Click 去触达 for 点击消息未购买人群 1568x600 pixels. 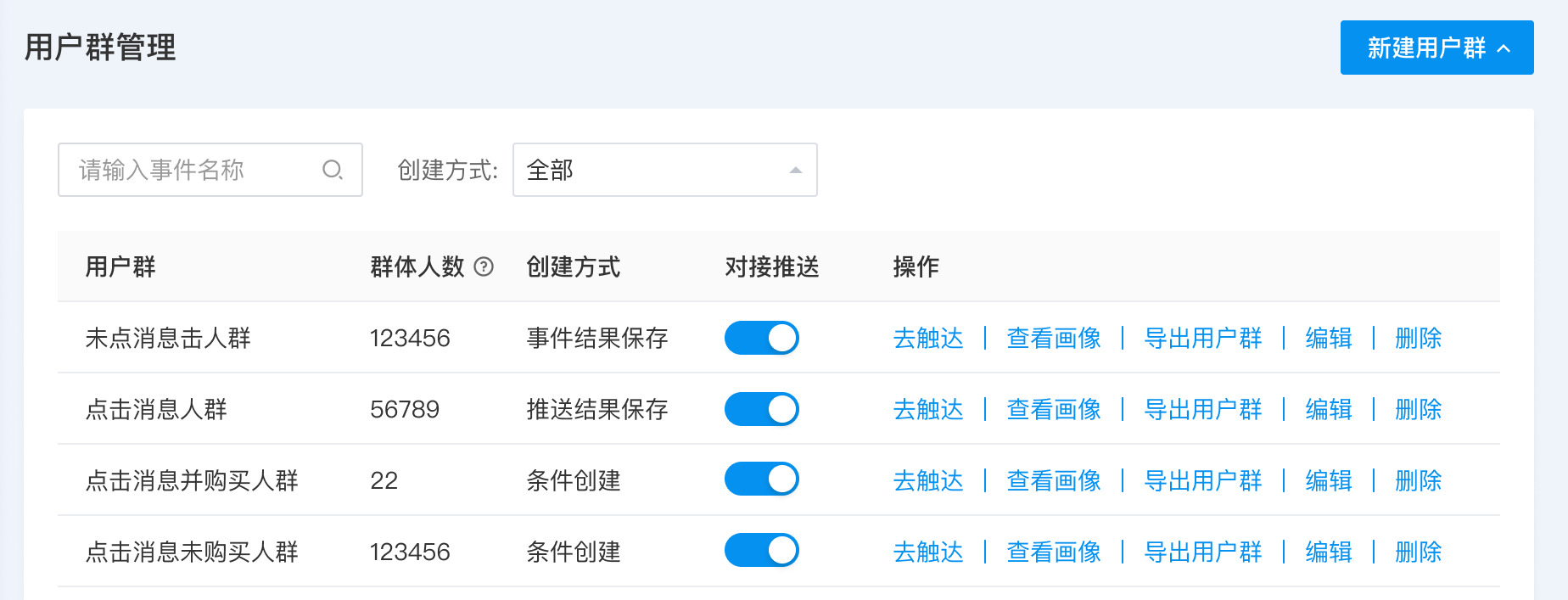click(x=928, y=552)
